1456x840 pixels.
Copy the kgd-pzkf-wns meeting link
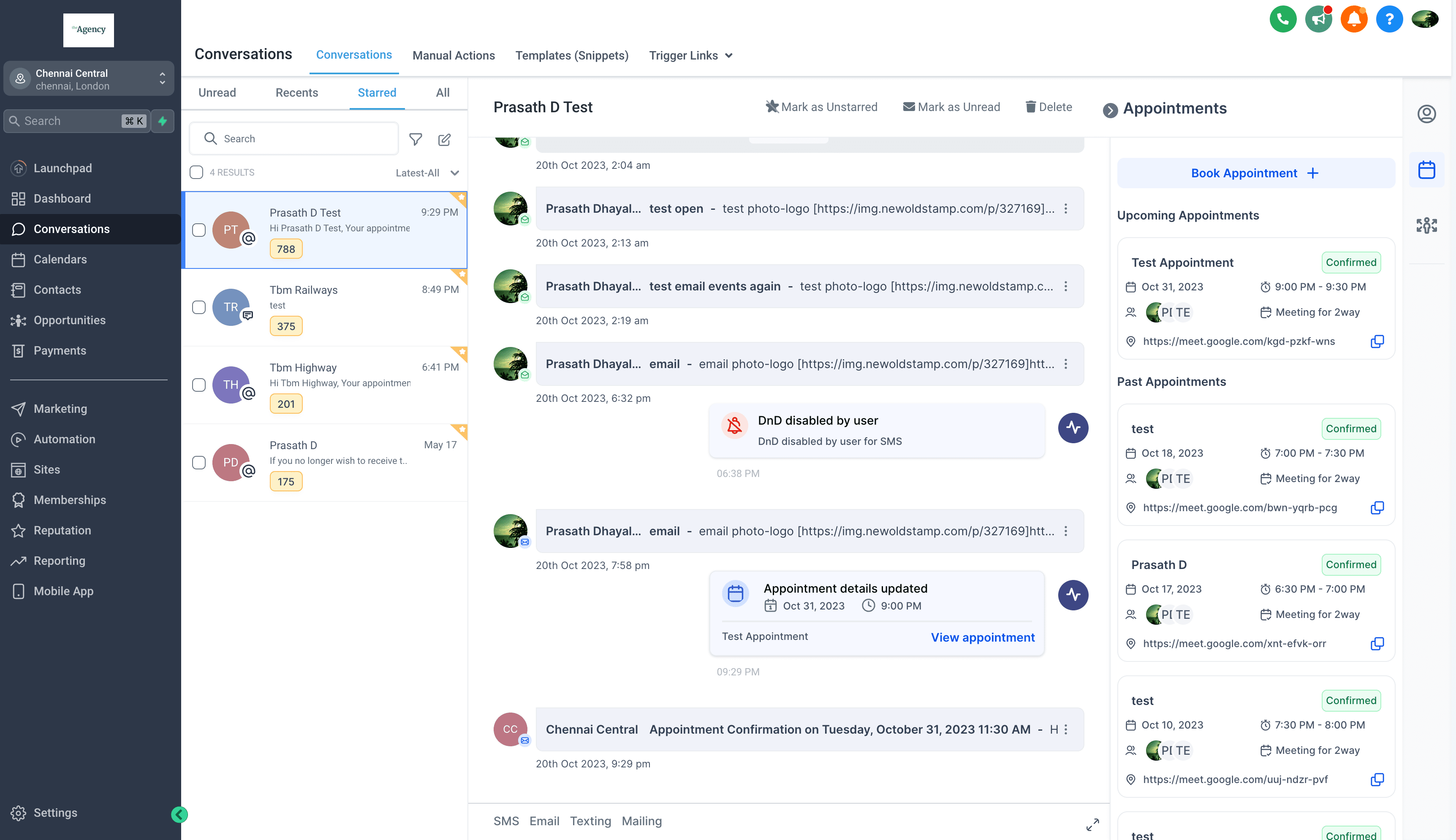coord(1377,341)
